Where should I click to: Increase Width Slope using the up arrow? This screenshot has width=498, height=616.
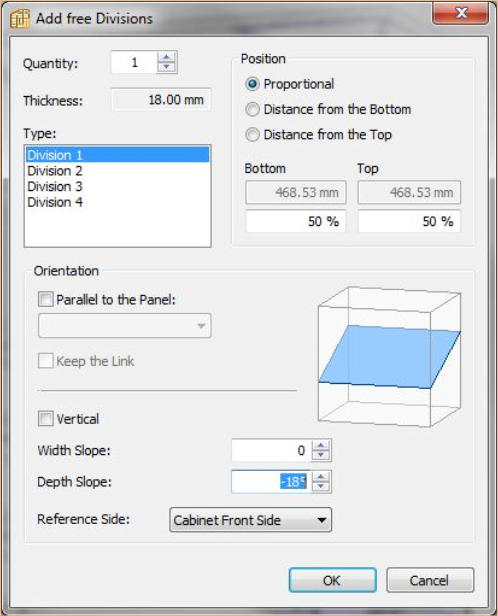(321, 446)
